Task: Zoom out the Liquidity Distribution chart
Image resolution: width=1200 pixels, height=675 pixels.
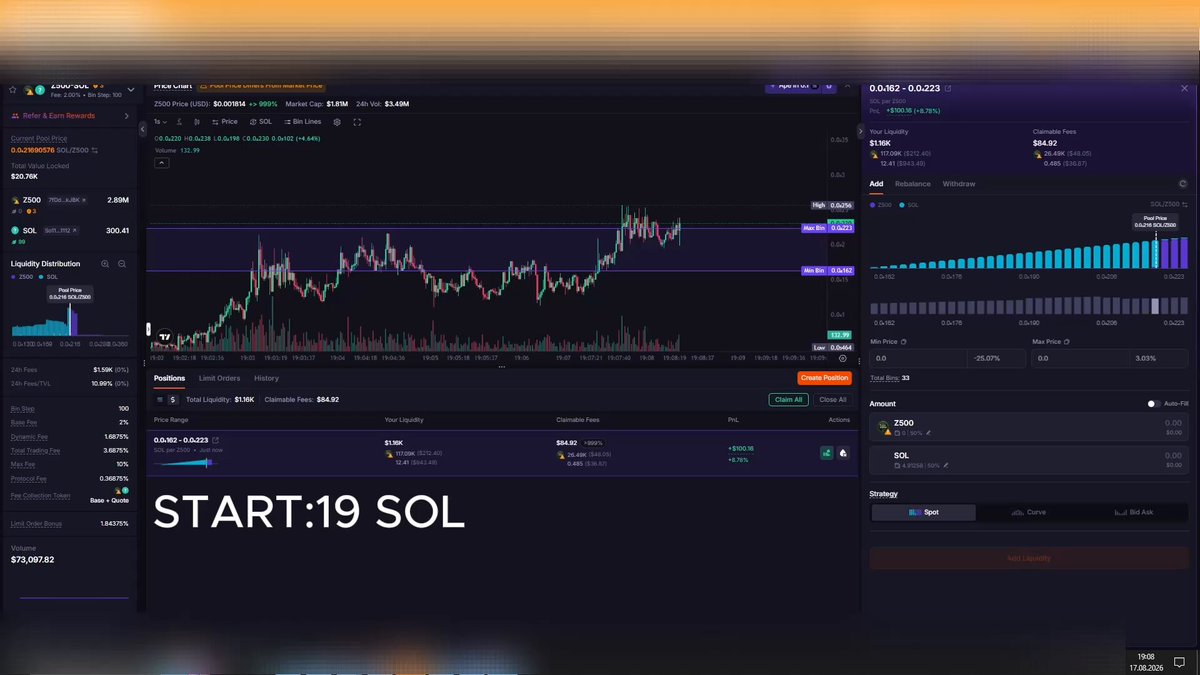Action: 122,264
